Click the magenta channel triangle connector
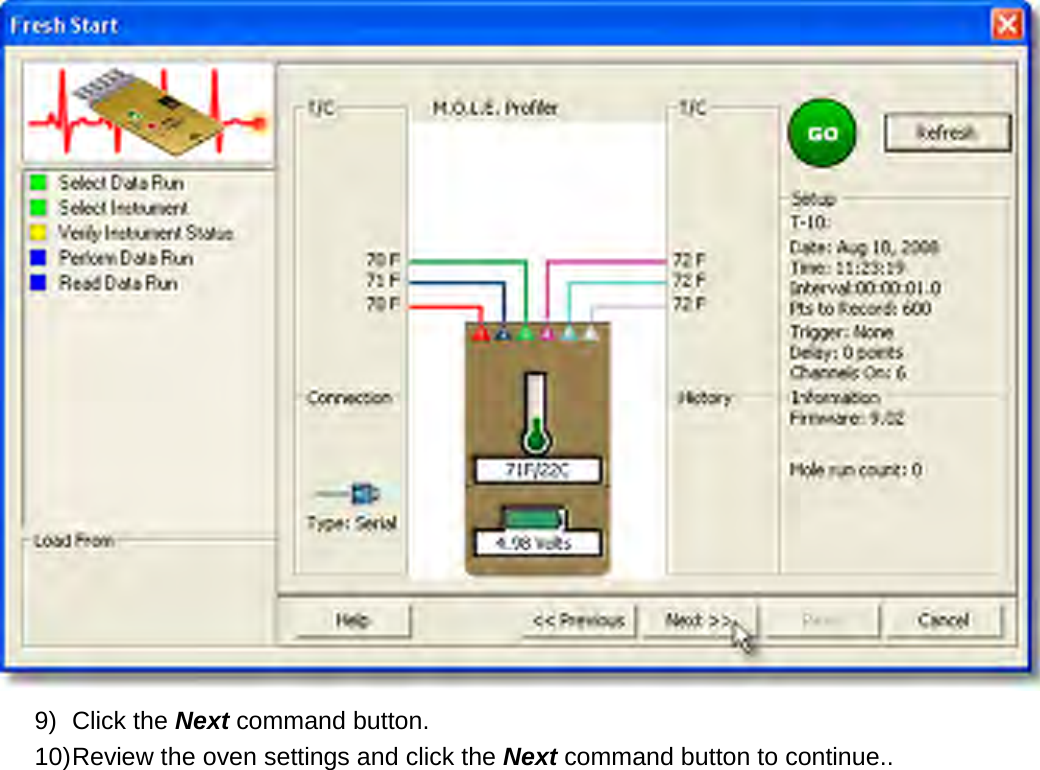This screenshot has width=1040, height=770. 547,332
